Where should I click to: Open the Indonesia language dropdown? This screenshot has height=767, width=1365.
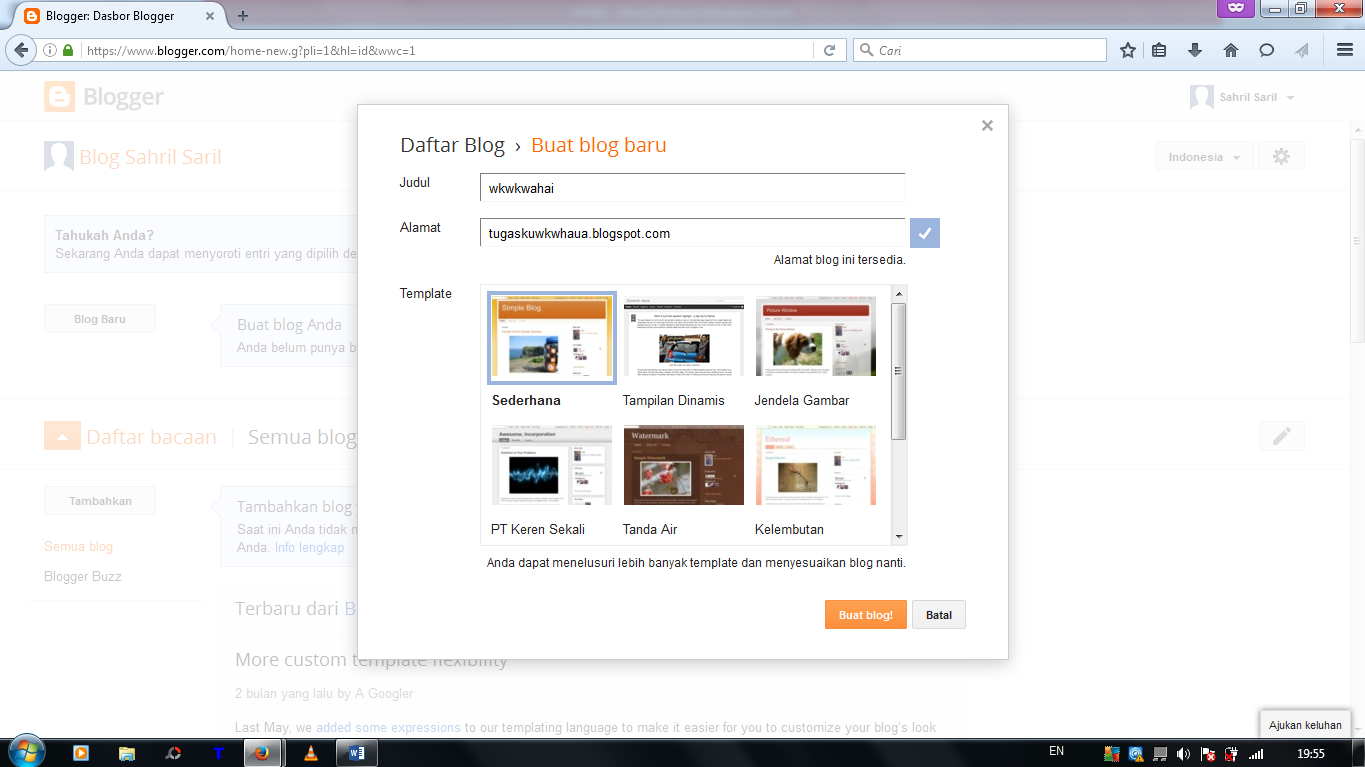(x=1204, y=157)
